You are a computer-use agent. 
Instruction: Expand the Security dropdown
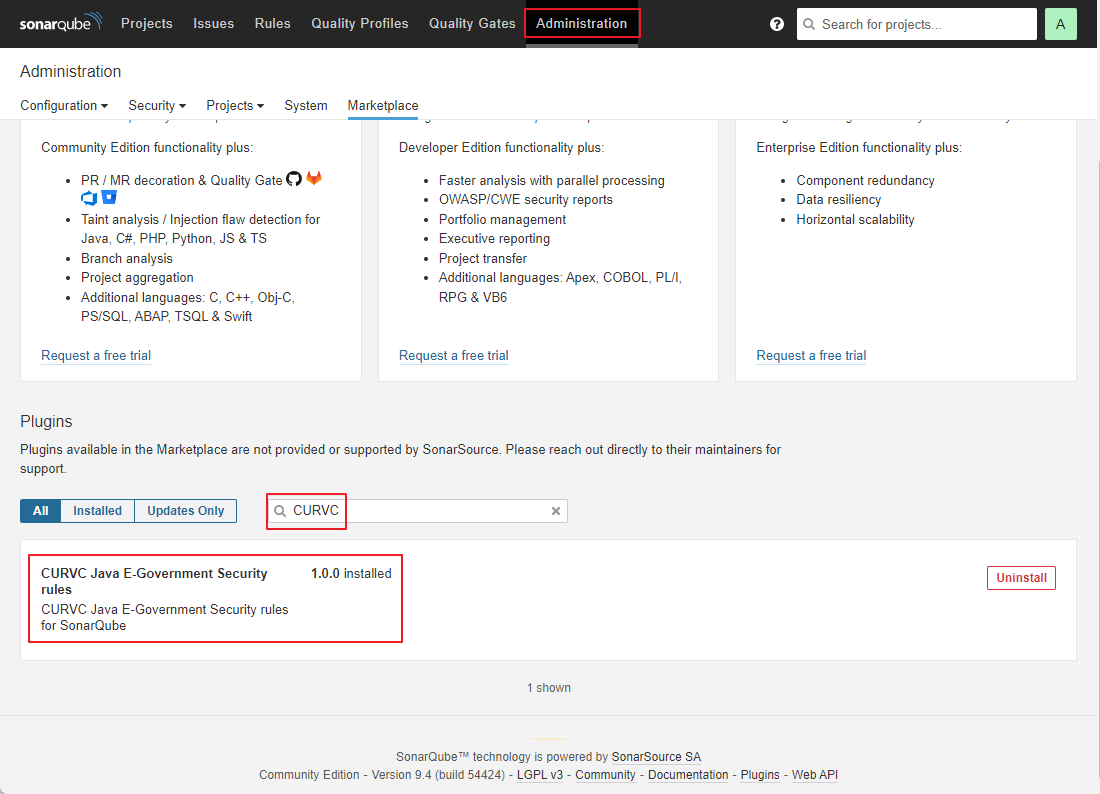coord(157,105)
